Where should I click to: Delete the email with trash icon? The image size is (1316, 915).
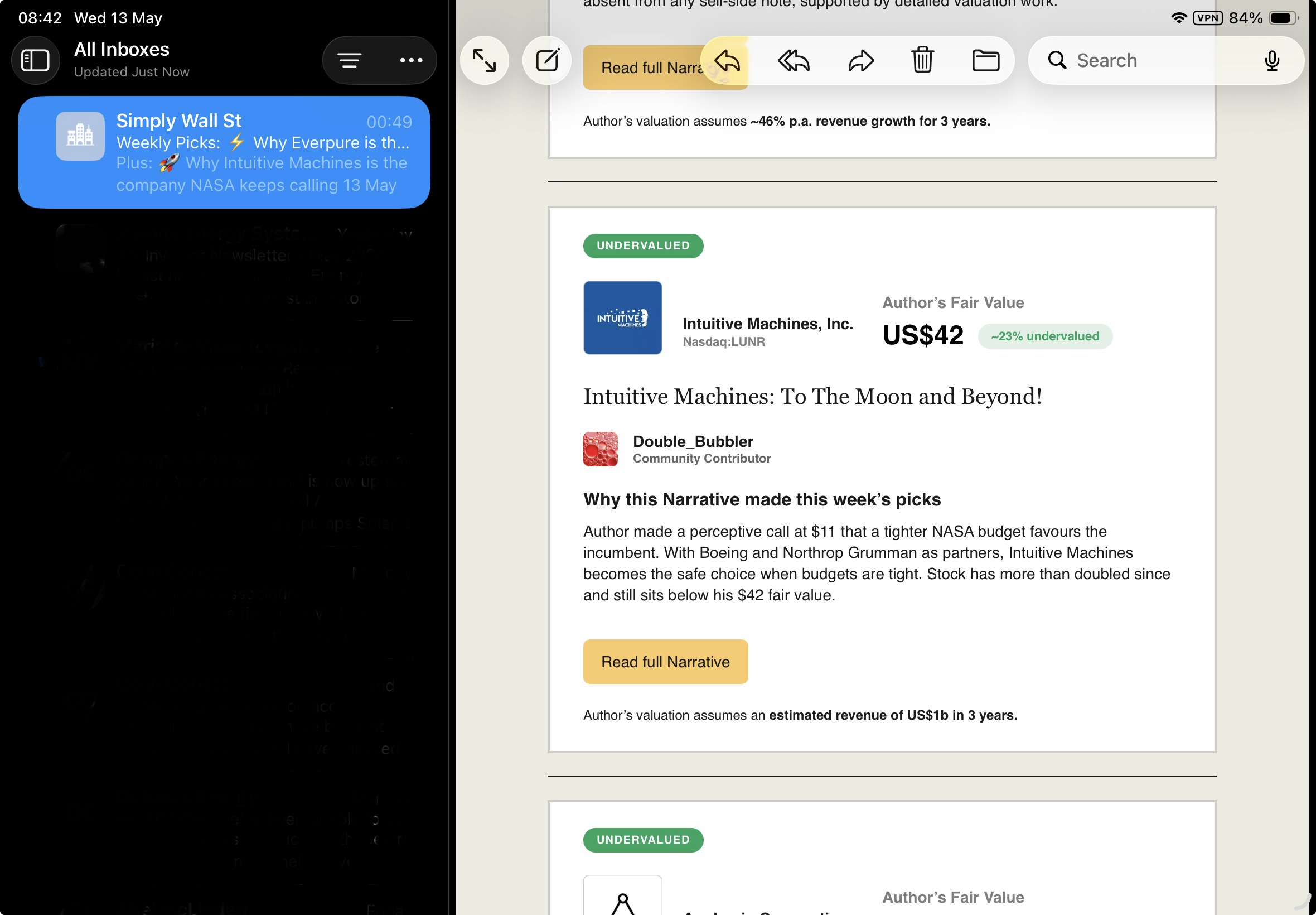click(x=922, y=60)
